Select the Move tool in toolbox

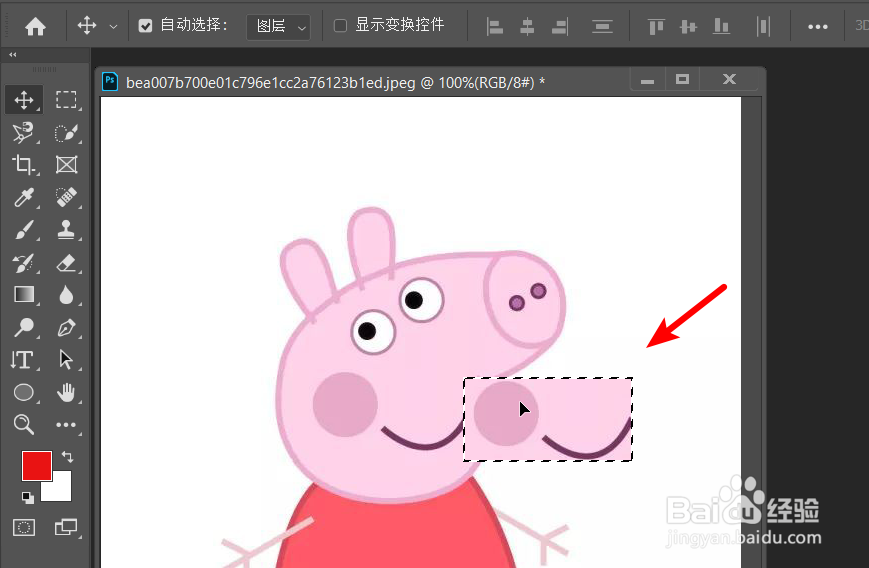pyautogui.click(x=24, y=100)
